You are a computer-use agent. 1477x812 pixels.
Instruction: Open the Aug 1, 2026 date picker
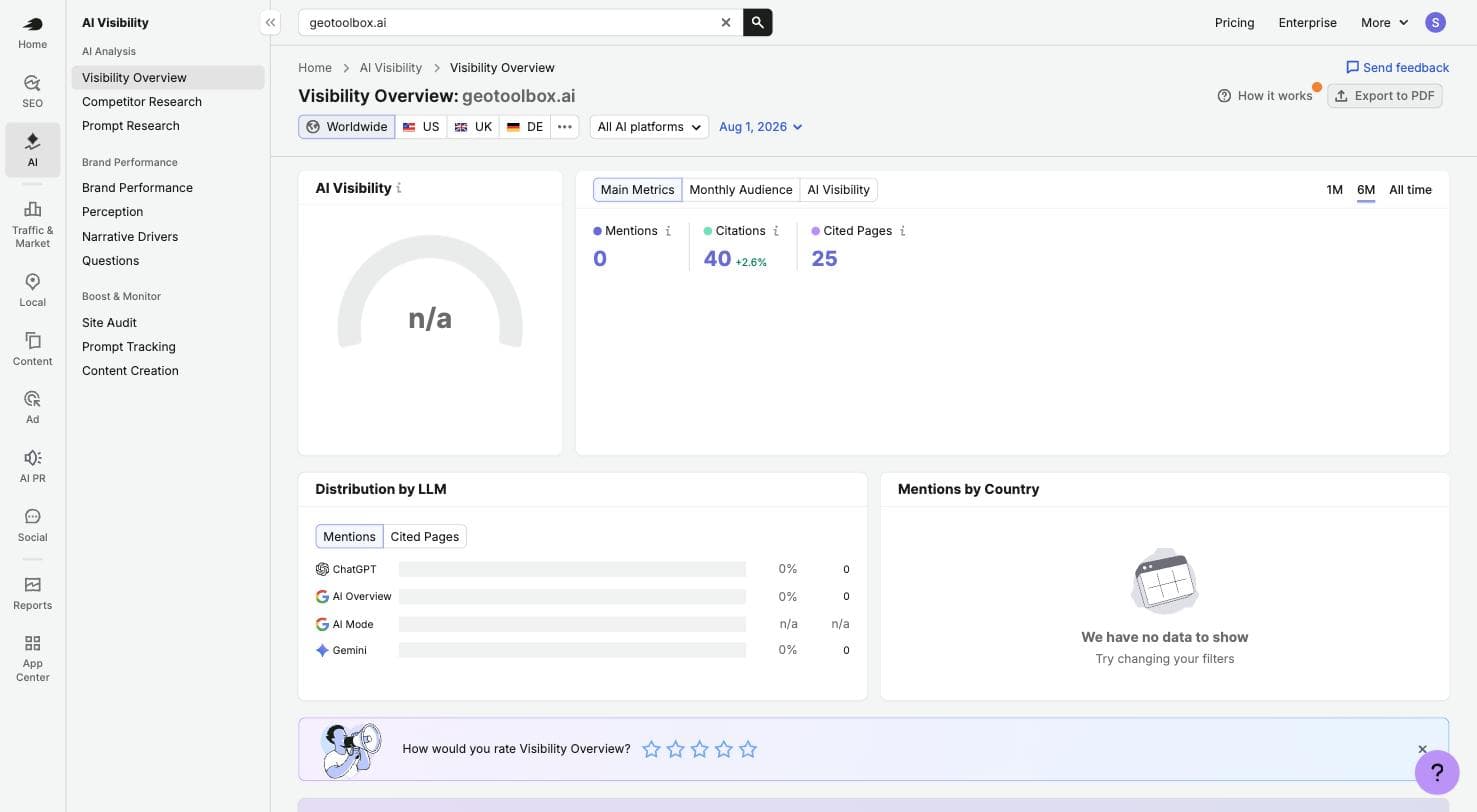761,127
